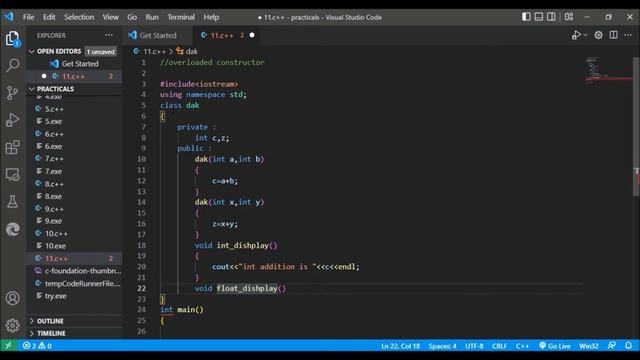The height and width of the screenshot is (360, 640).
Task: Open the Terminal menu
Action: coord(181,17)
